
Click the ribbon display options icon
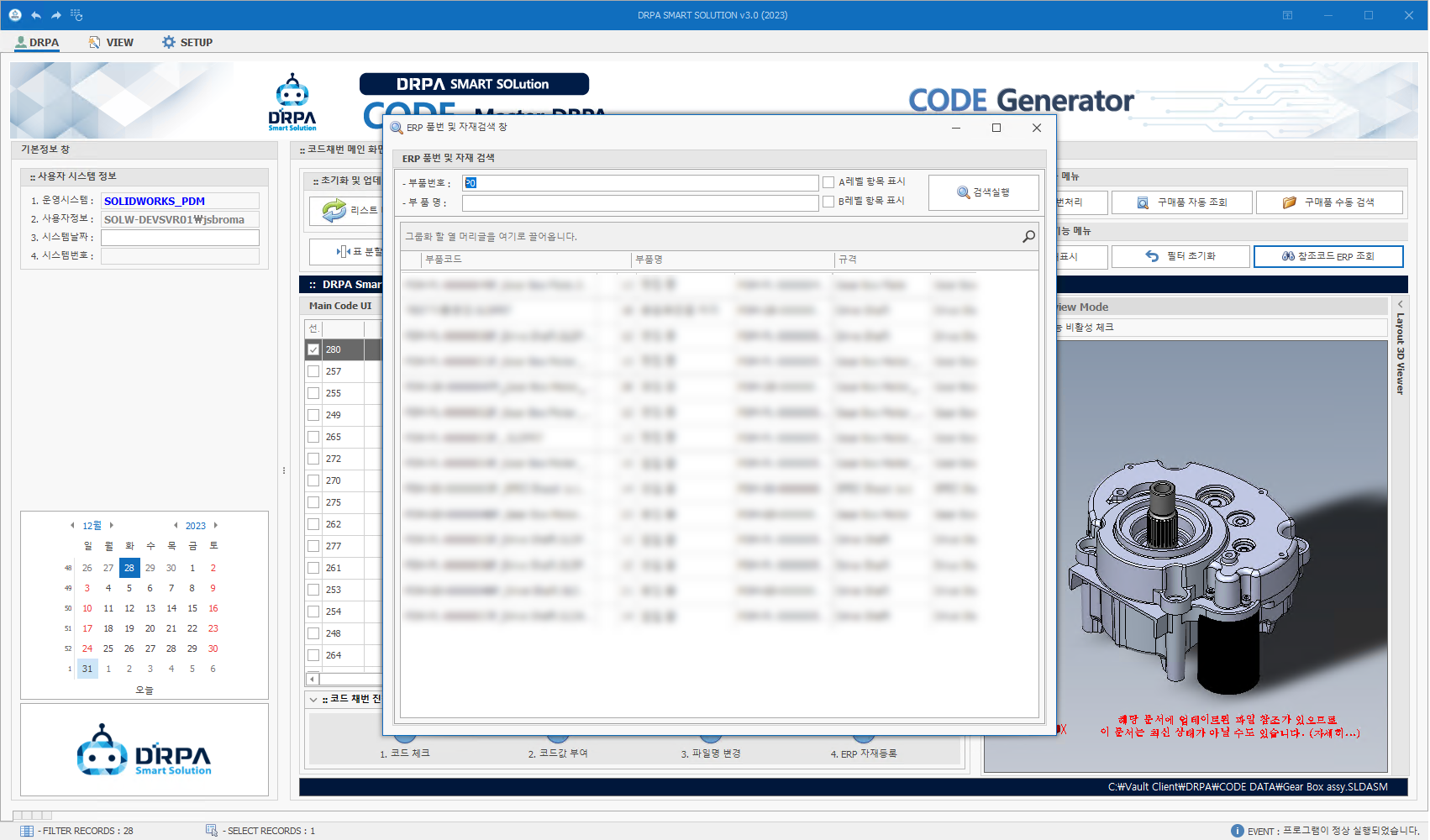point(1287,15)
